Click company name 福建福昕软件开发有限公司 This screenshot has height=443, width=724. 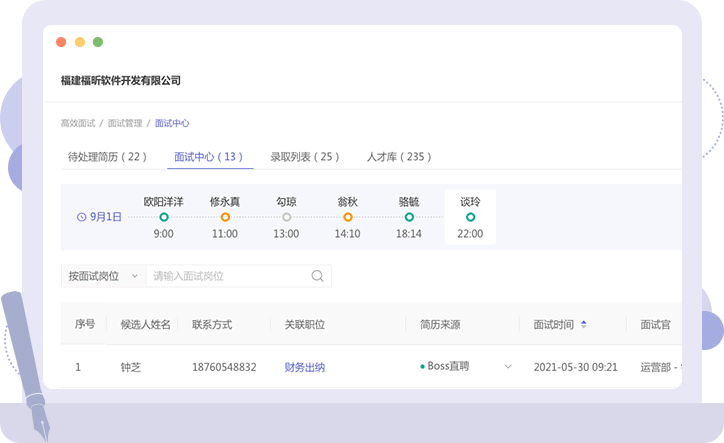click(121, 81)
